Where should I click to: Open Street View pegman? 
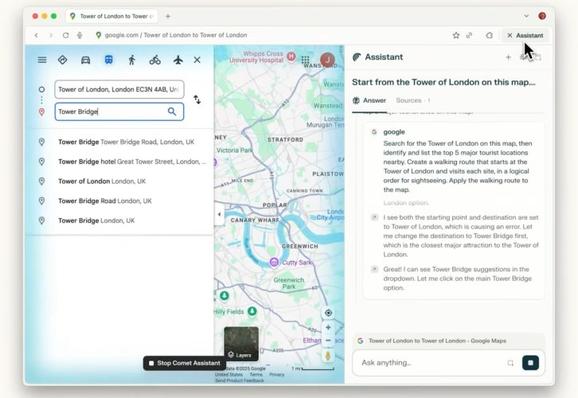point(328,356)
